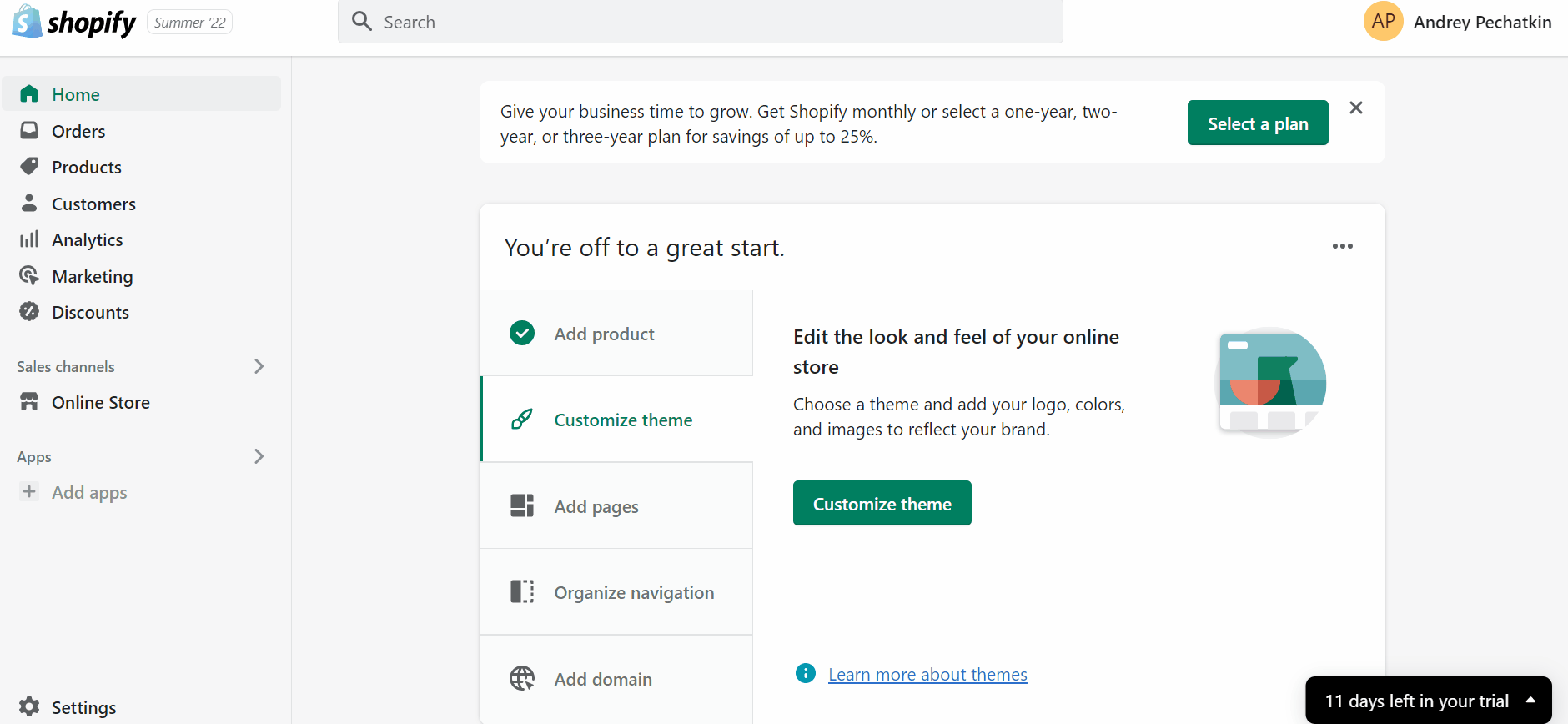Select the Organize navigation step
This screenshot has height=724, width=1568.
pyautogui.click(x=616, y=592)
